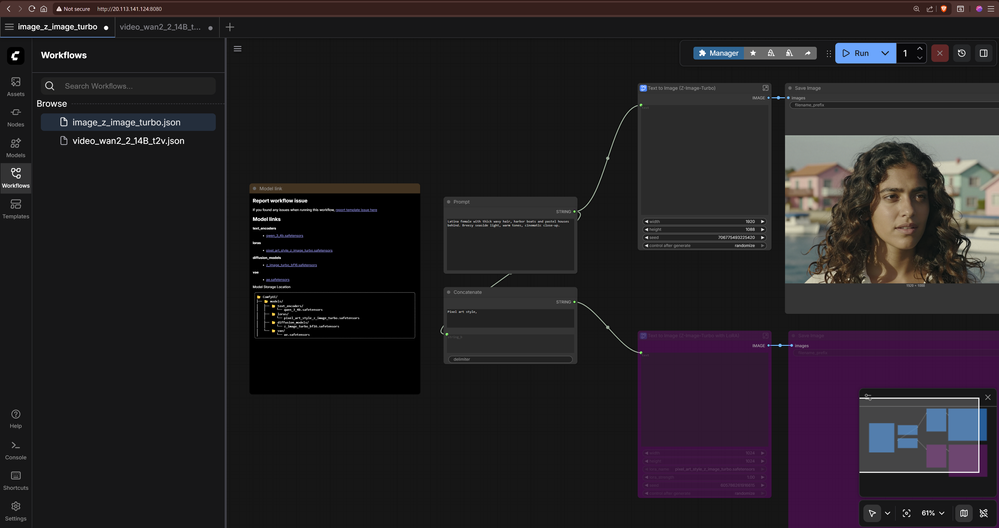
Task: Click the Manager button
Action: click(718, 53)
